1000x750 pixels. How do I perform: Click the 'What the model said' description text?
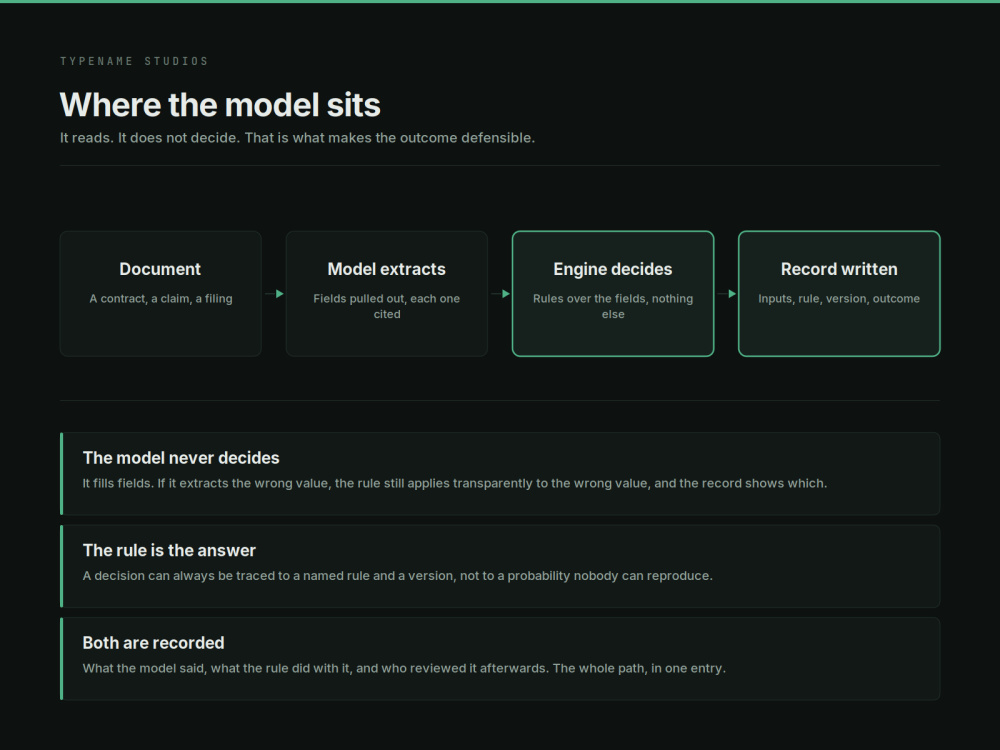[x=404, y=668]
